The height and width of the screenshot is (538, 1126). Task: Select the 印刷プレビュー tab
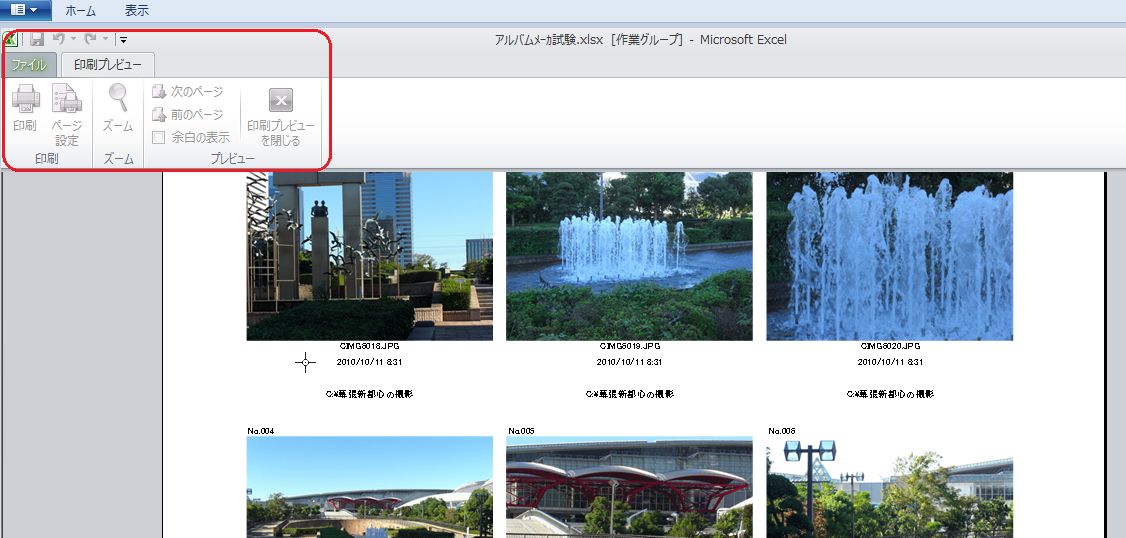click(108, 65)
